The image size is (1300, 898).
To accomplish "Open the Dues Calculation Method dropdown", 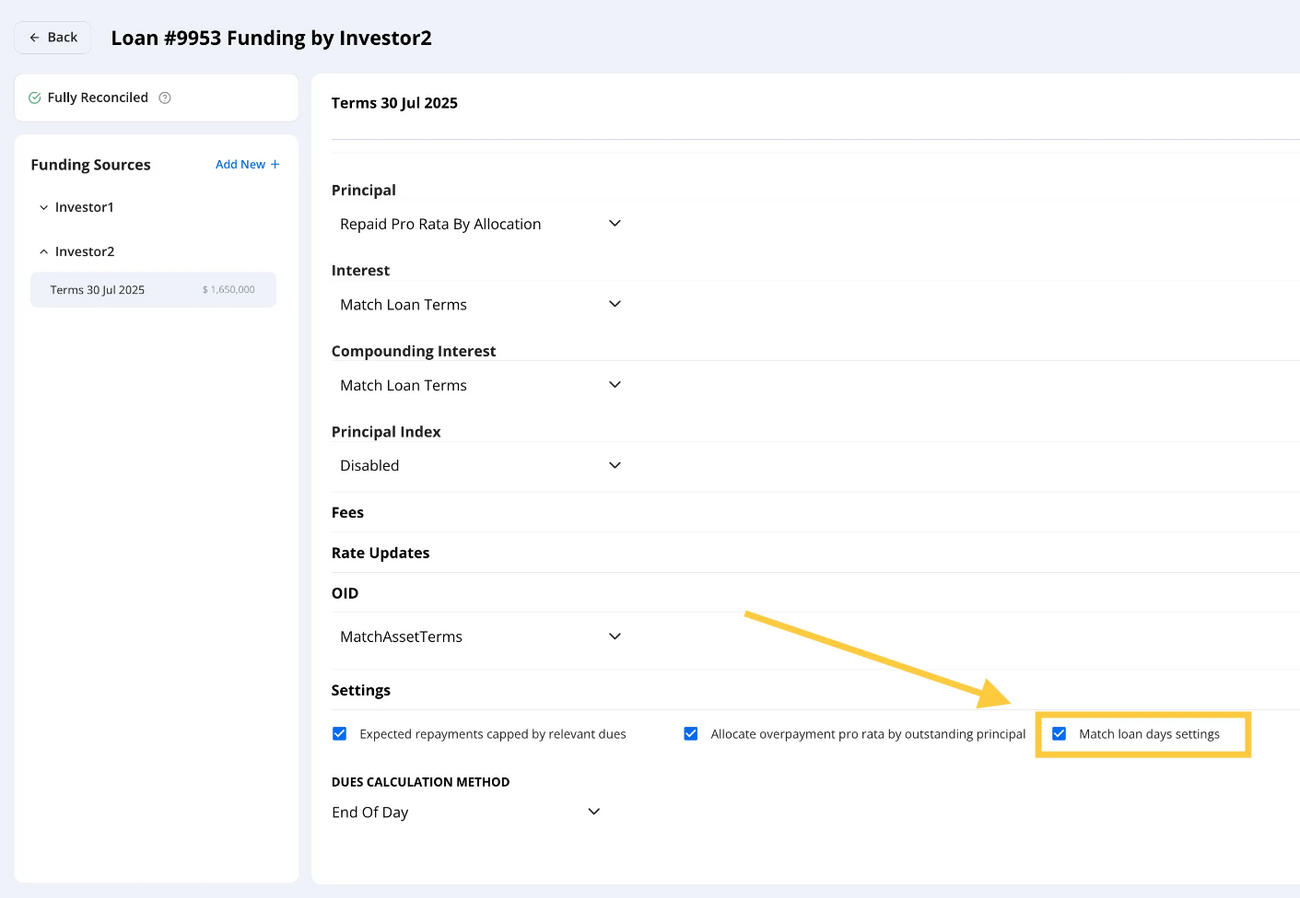I will tap(594, 812).
